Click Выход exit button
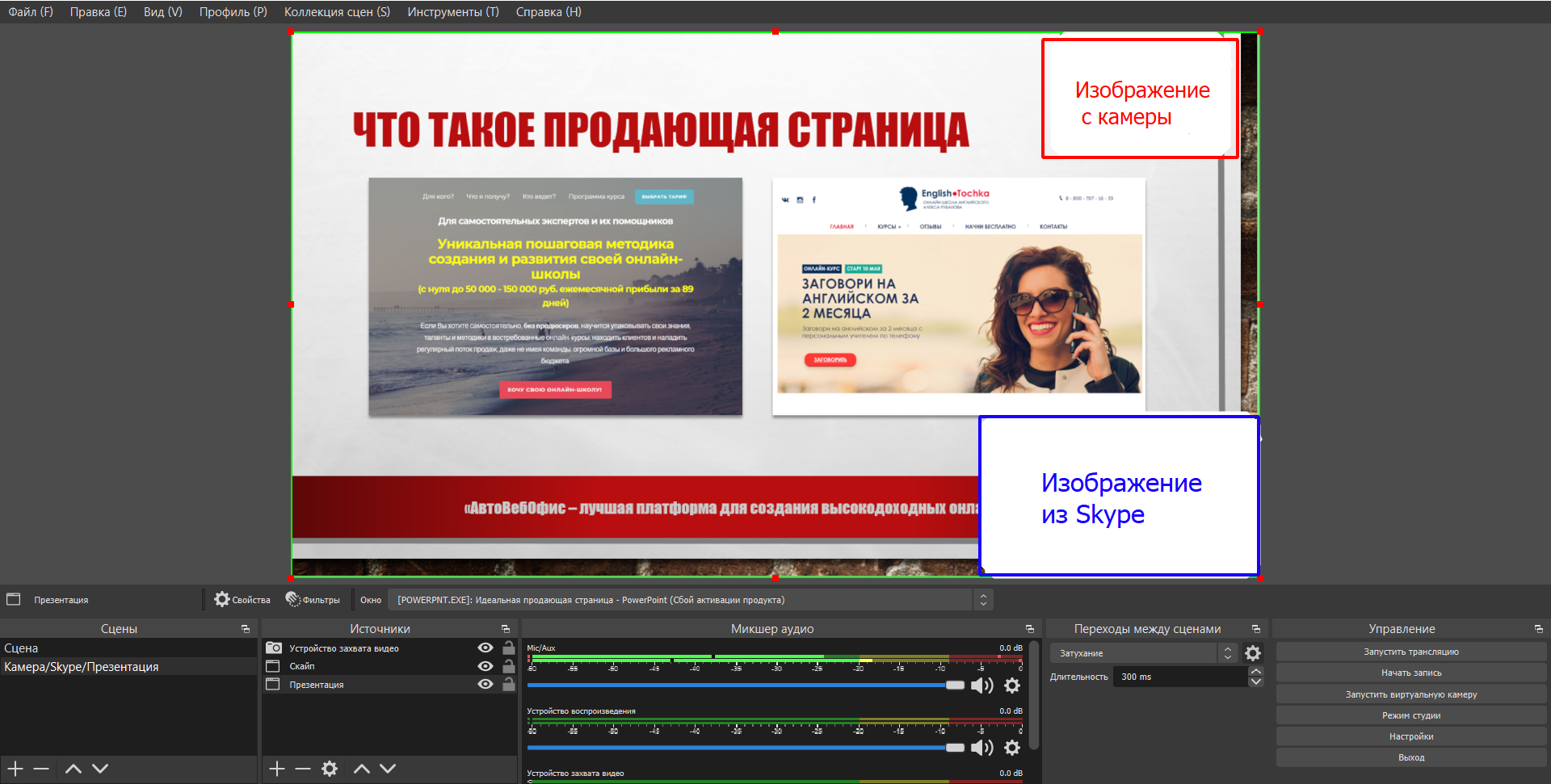The image size is (1551, 784). click(1411, 757)
